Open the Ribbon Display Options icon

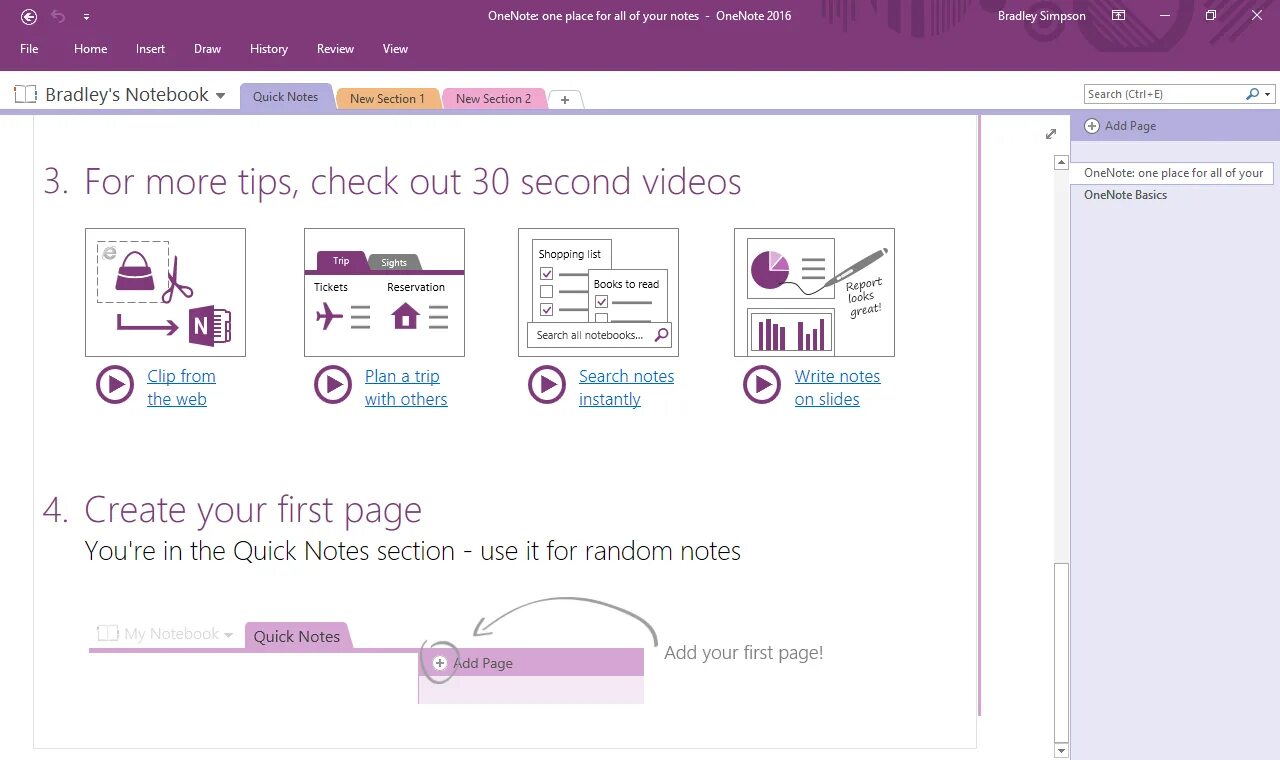(x=1119, y=16)
